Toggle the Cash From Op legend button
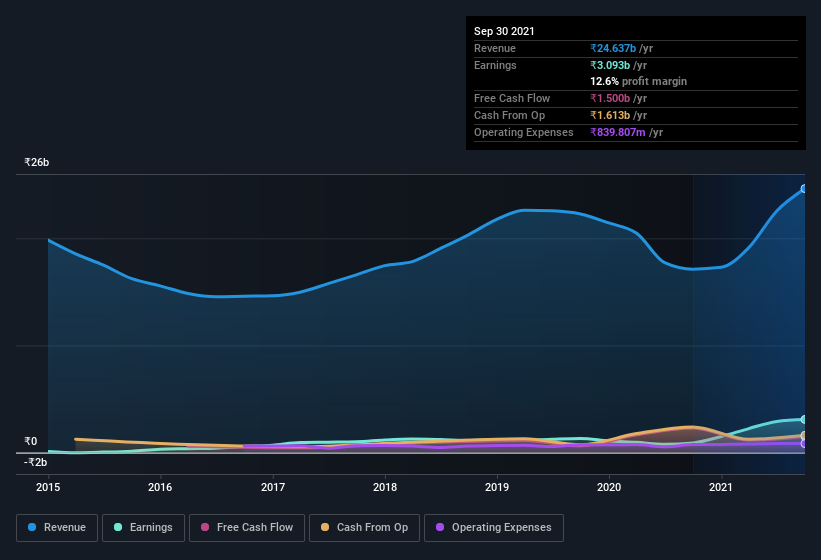The image size is (821, 560). (x=364, y=528)
